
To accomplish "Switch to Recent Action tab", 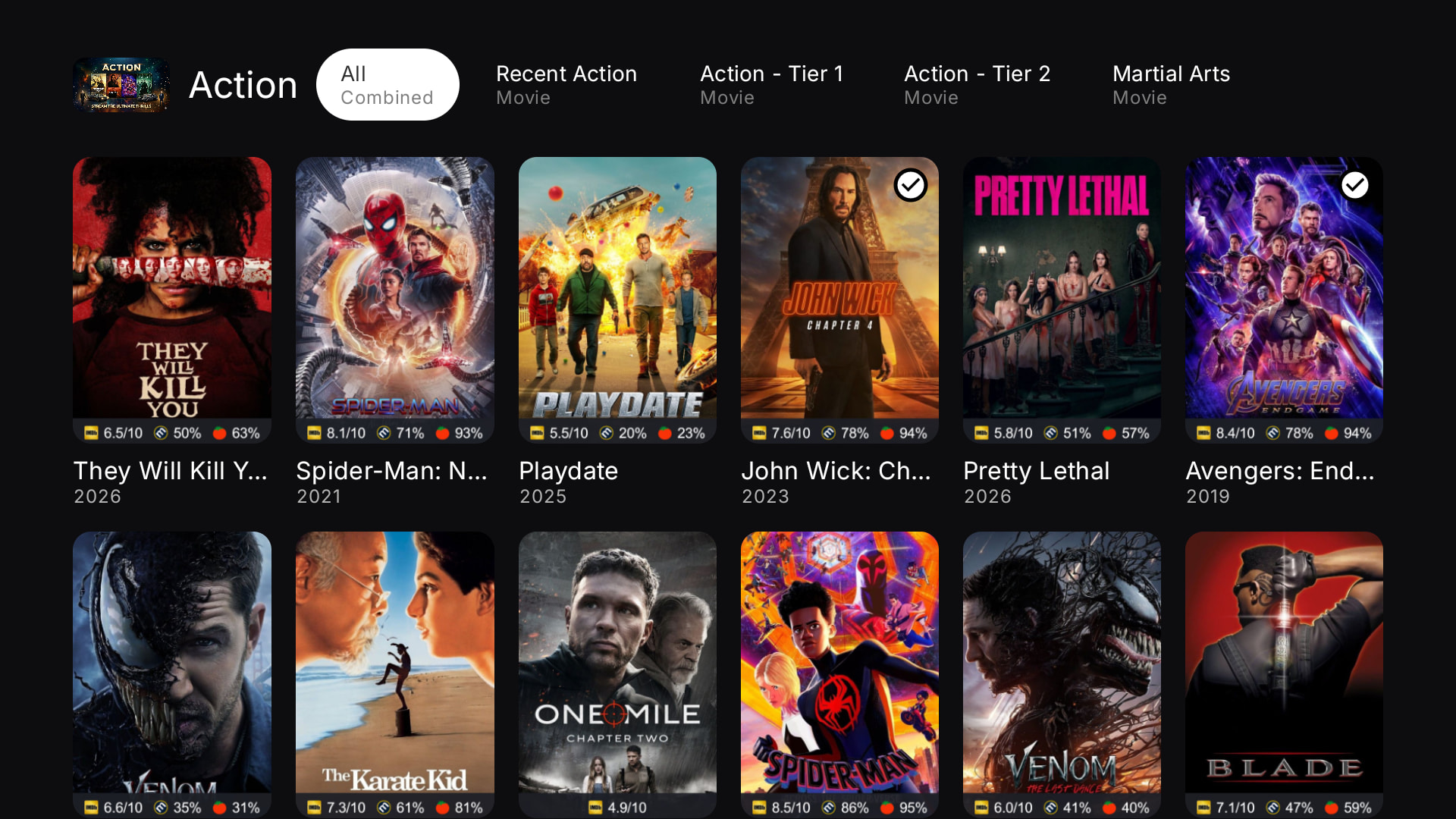I will point(566,85).
